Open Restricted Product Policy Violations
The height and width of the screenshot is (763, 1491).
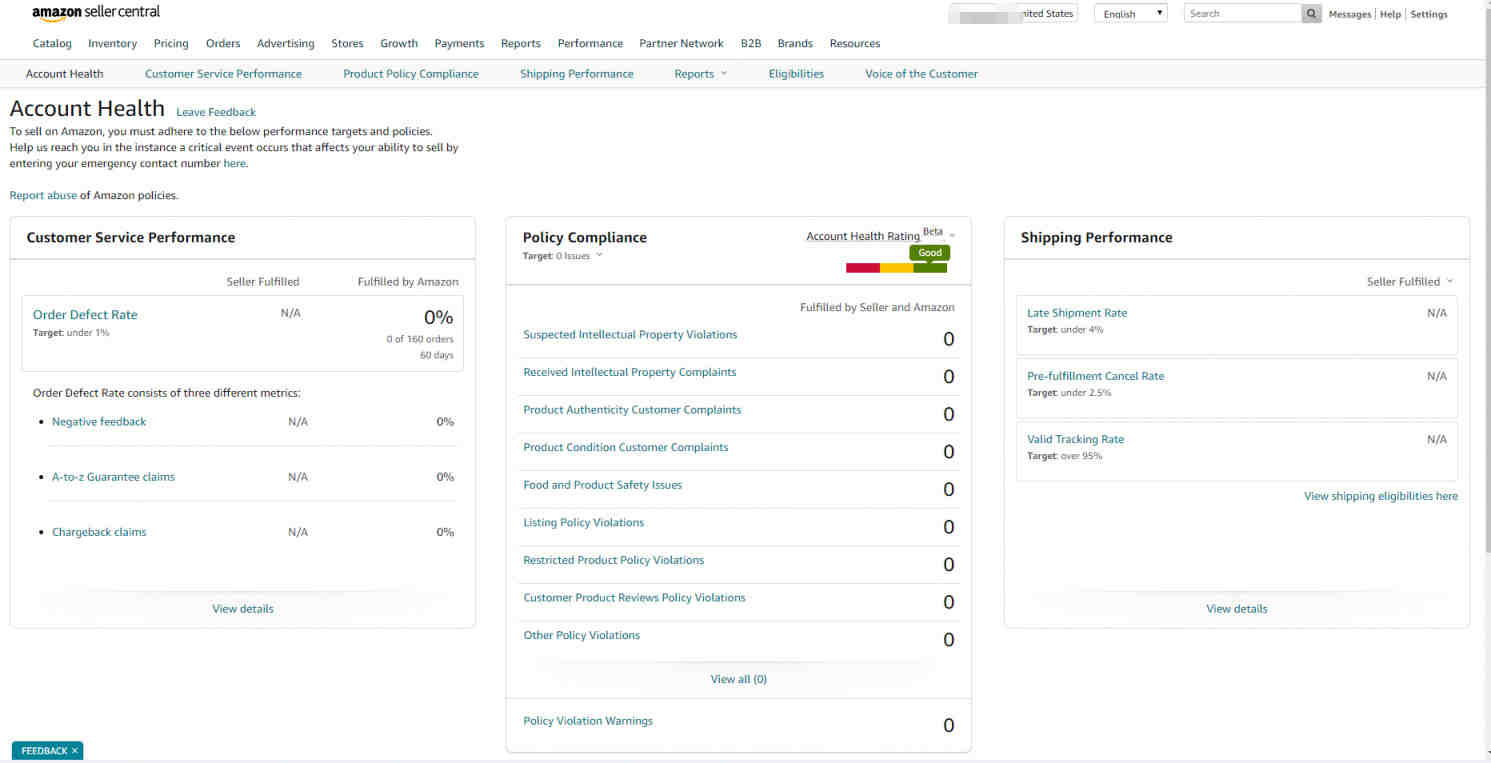point(614,560)
